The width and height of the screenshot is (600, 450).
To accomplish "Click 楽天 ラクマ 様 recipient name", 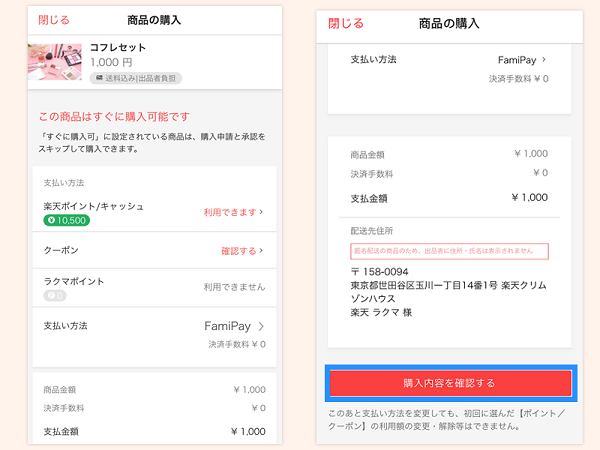I will (381, 312).
